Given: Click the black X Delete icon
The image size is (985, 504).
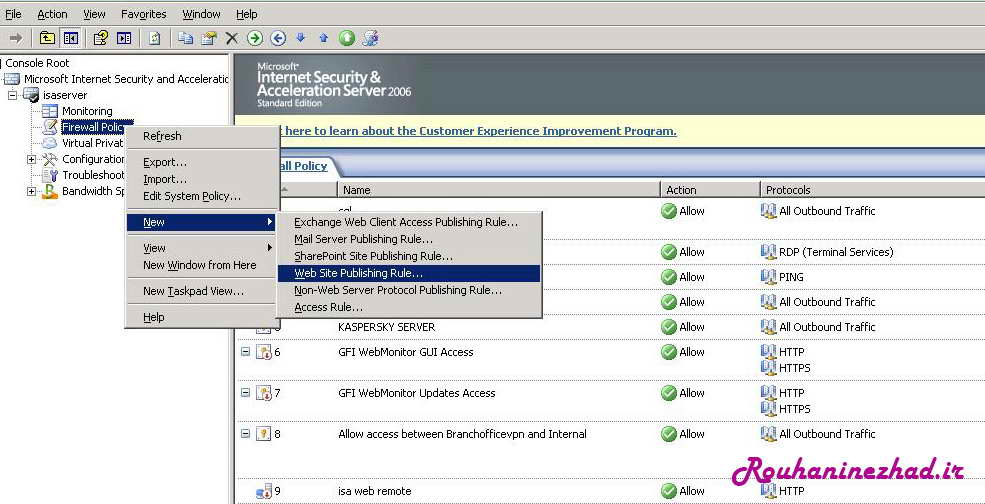Looking at the screenshot, I should [232, 38].
